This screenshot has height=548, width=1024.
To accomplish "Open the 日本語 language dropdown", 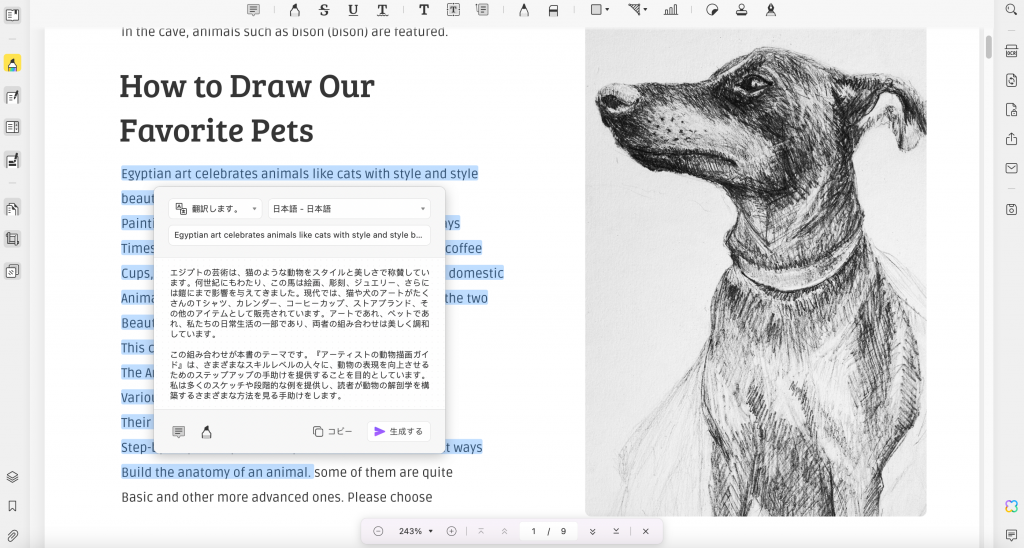I will [x=349, y=208].
